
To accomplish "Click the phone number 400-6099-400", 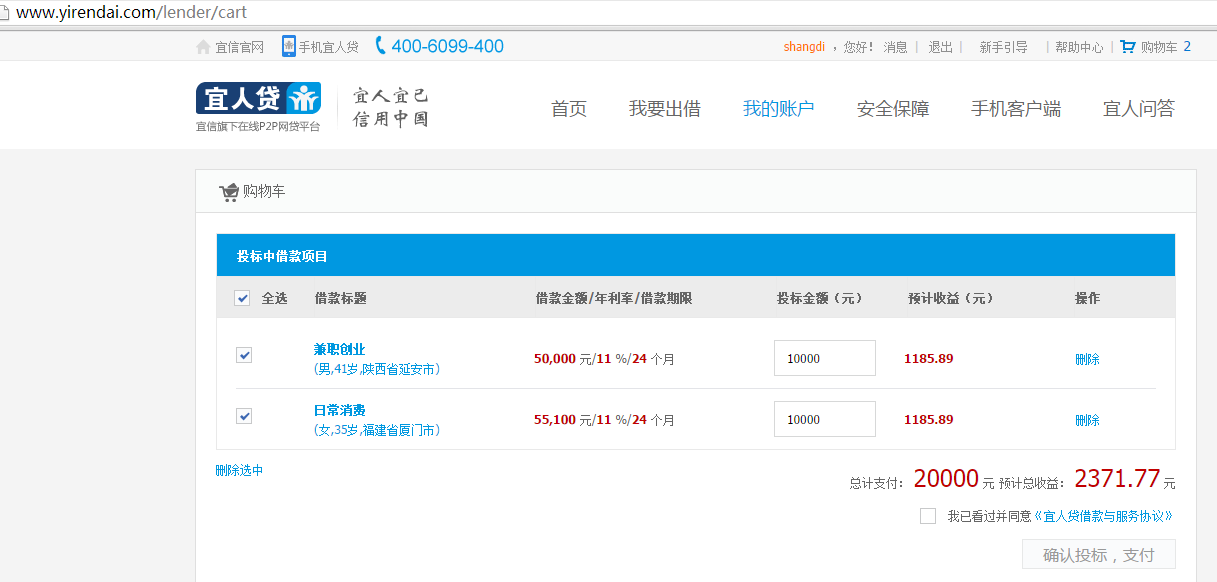I will point(447,46).
